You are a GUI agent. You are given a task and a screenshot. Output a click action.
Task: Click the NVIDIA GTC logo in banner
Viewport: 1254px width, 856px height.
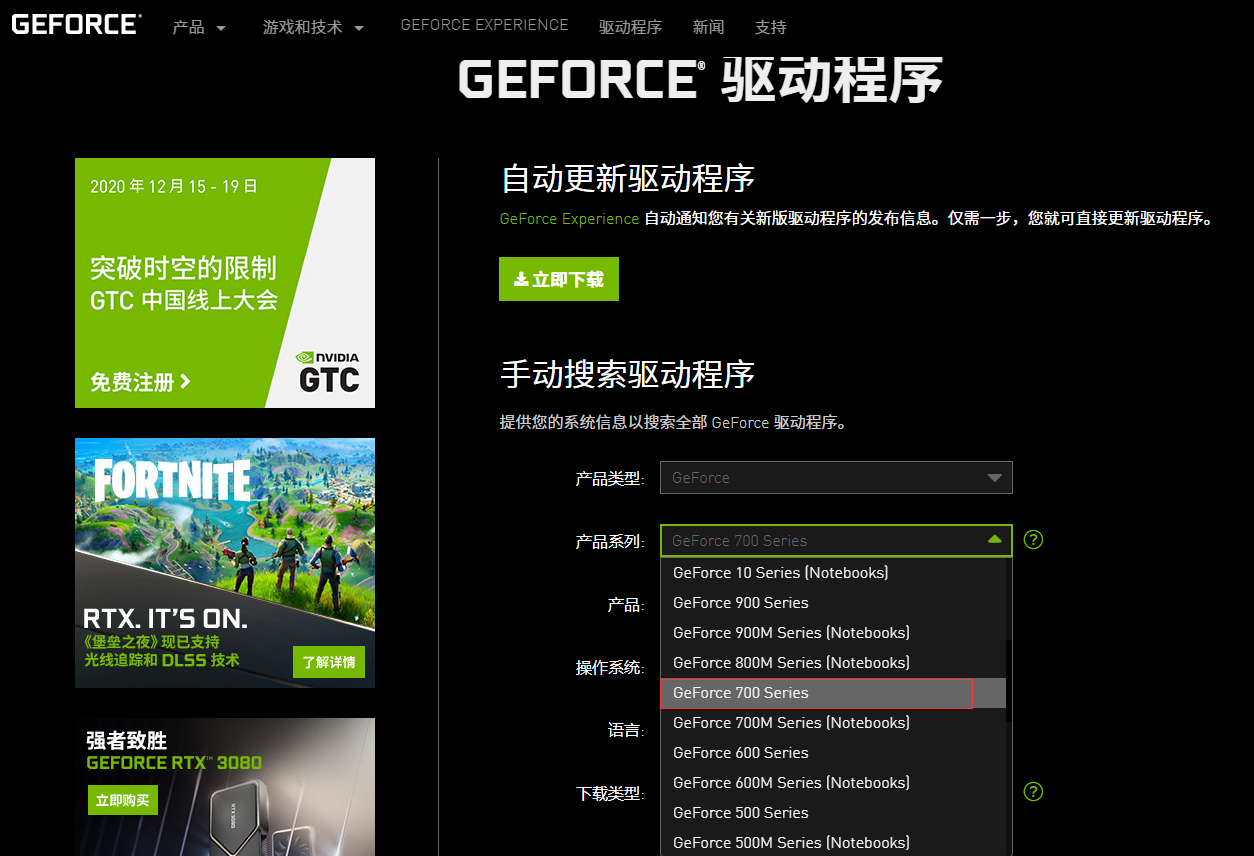click(x=329, y=372)
